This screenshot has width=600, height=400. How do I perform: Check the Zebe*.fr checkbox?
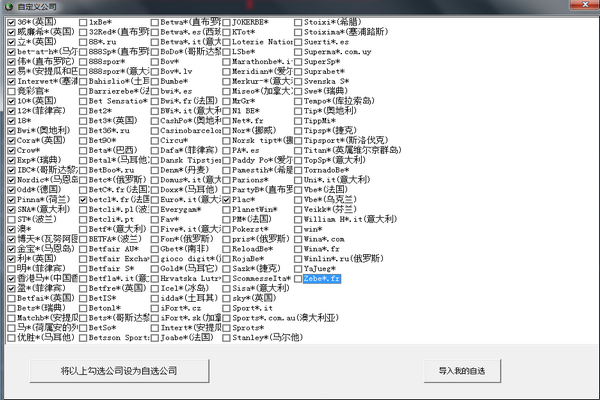[298, 279]
